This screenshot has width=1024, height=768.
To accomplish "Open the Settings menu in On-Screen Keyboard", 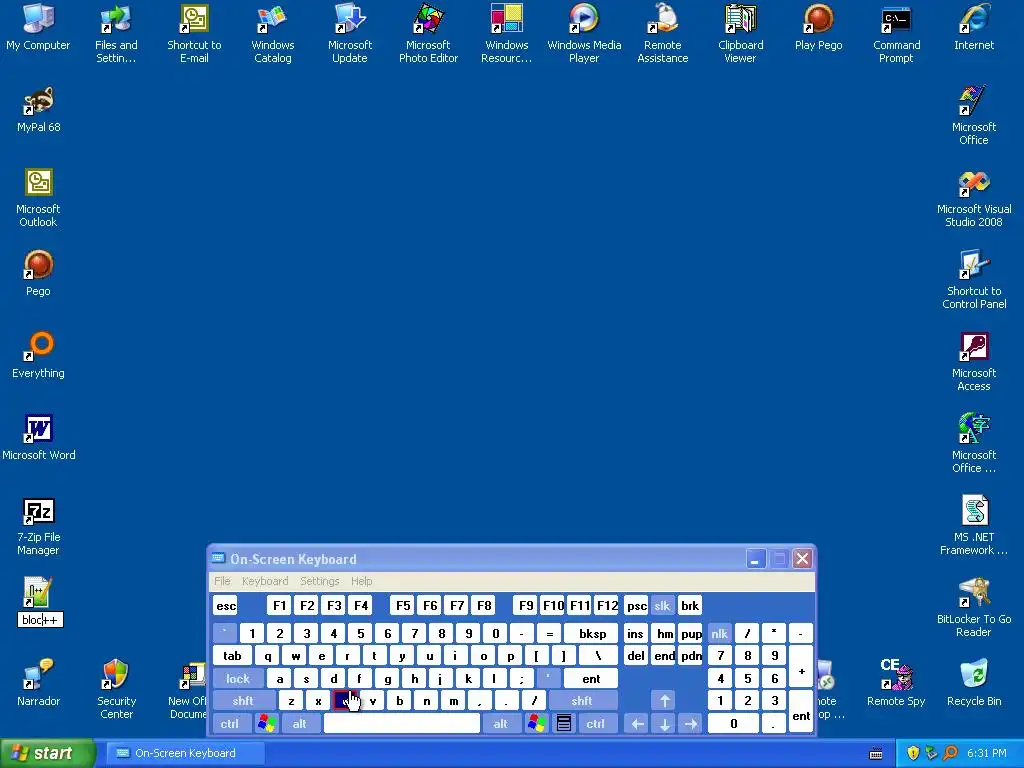I will tap(319, 581).
